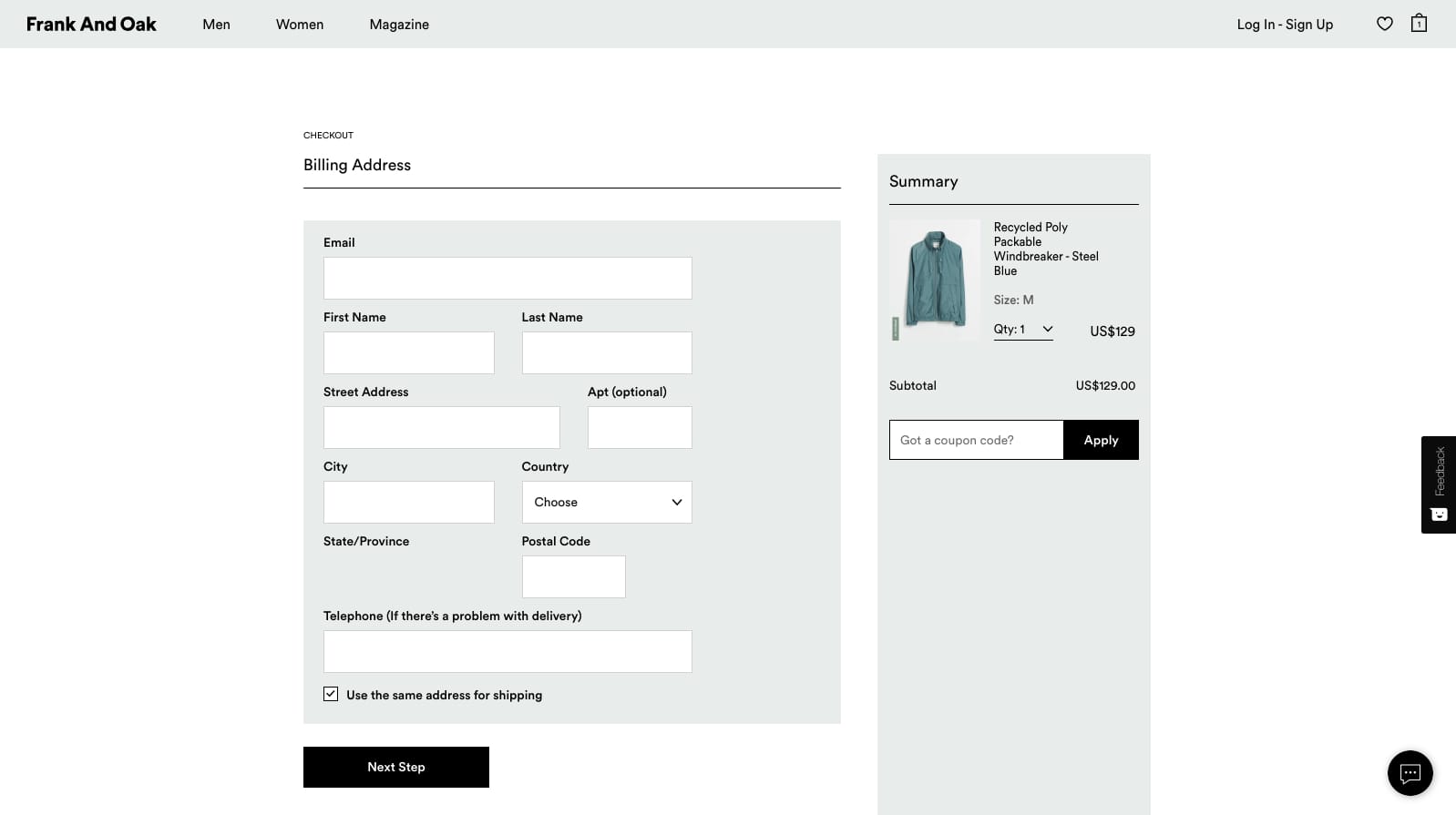Click the Subtotal US$129.00 amount
The width and height of the screenshot is (1456, 815).
tap(1105, 386)
